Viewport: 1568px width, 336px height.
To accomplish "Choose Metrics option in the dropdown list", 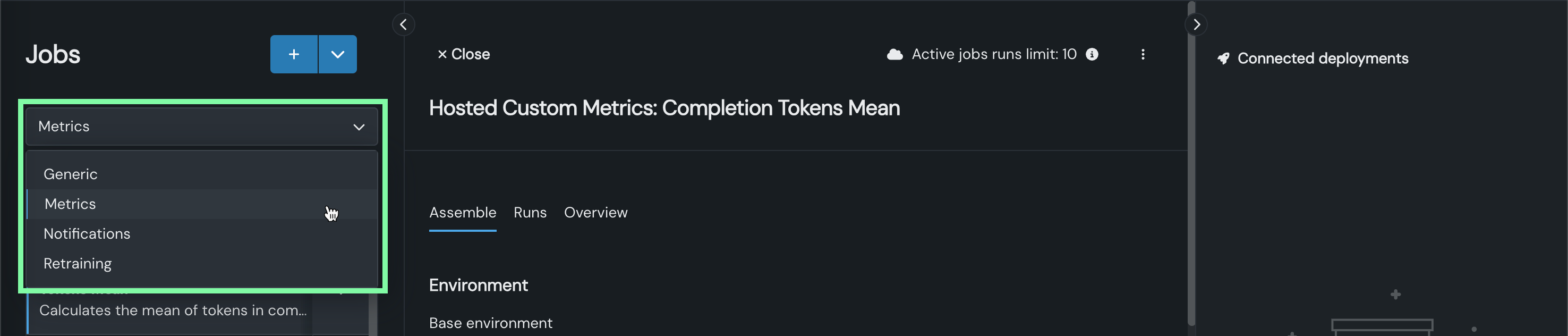I will point(71,204).
